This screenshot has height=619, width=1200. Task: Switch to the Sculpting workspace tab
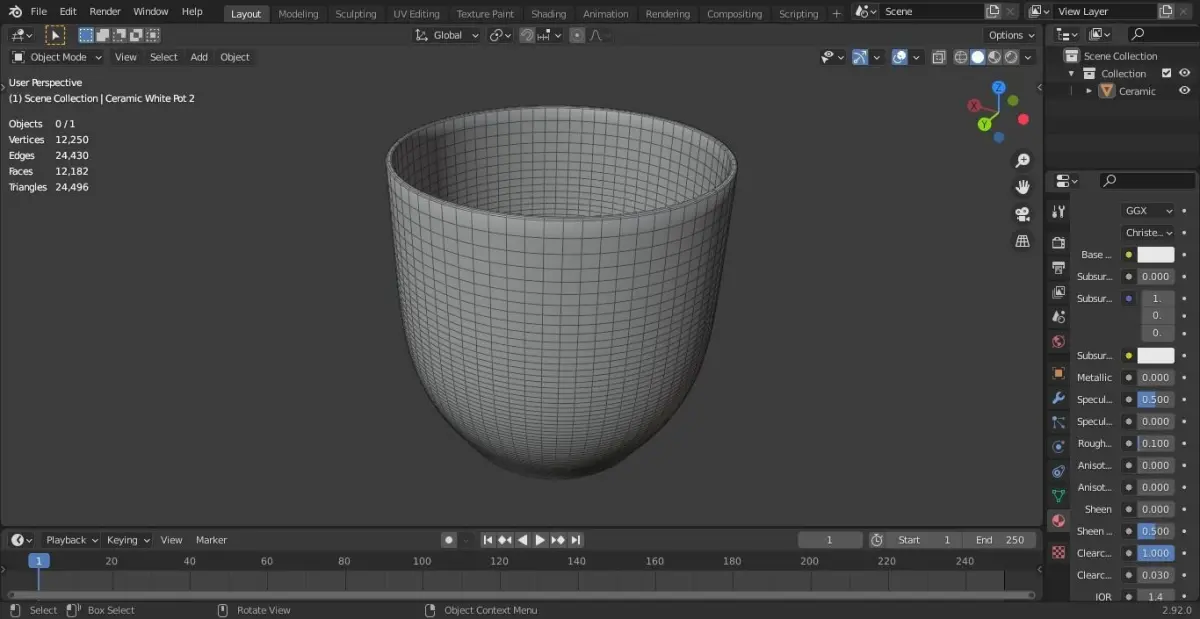[355, 14]
